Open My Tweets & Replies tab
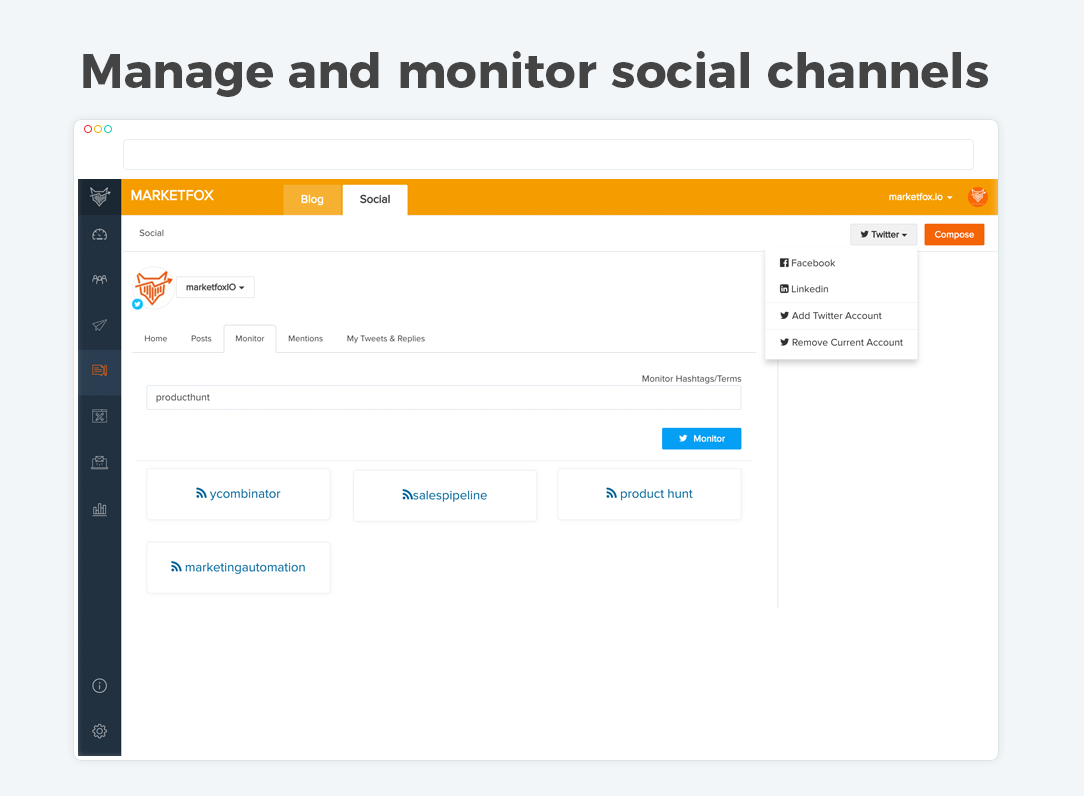1084x796 pixels. coord(386,339)
